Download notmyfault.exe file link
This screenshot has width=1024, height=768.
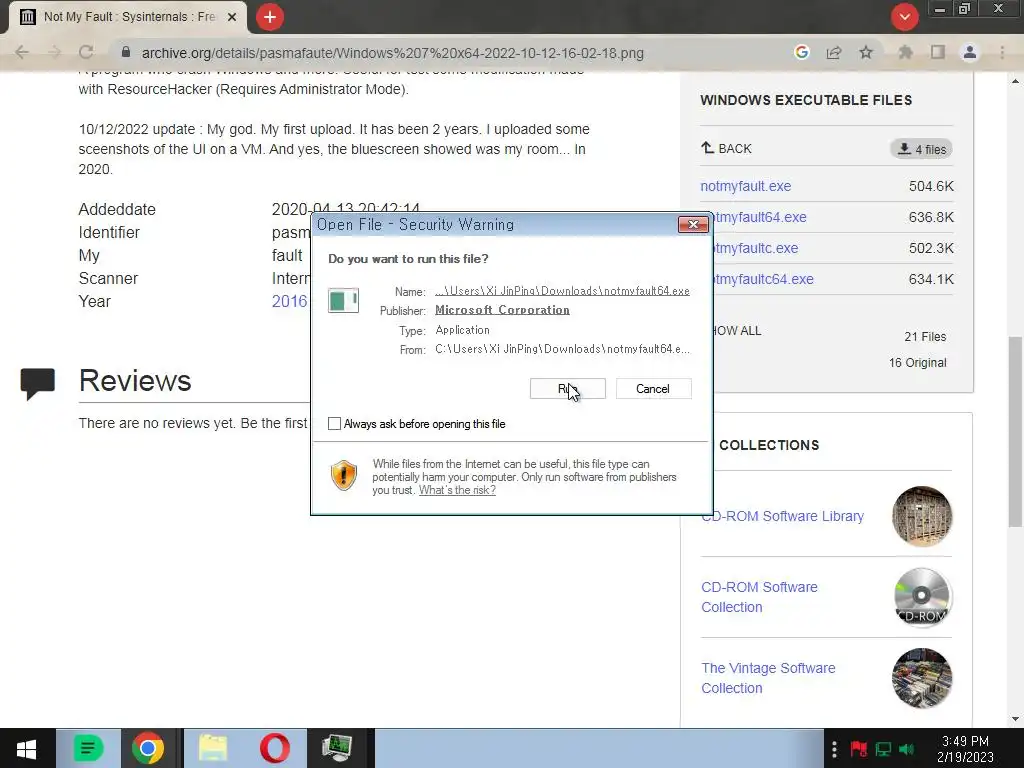(746, 186)
